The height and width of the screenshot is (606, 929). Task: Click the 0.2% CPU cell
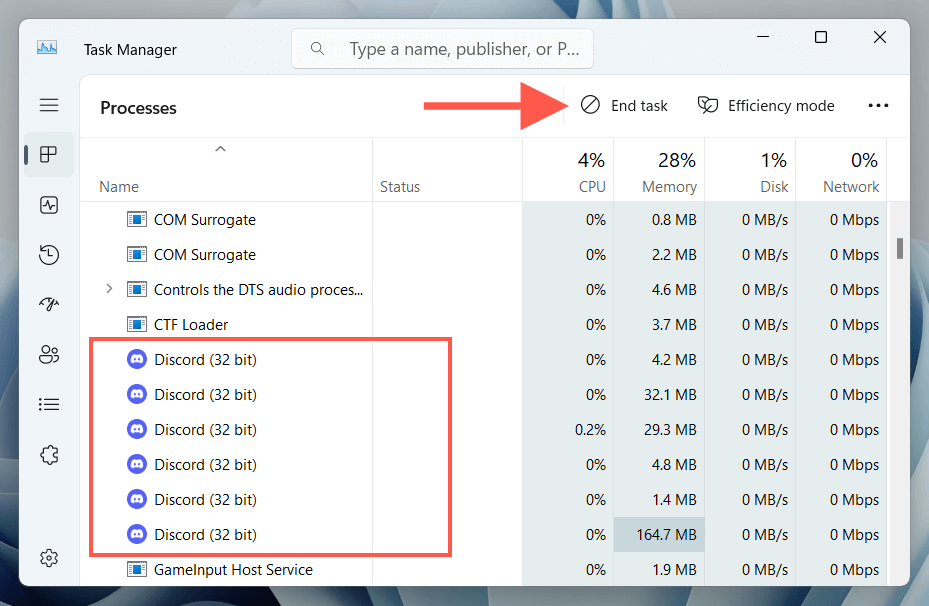(568, 429)
